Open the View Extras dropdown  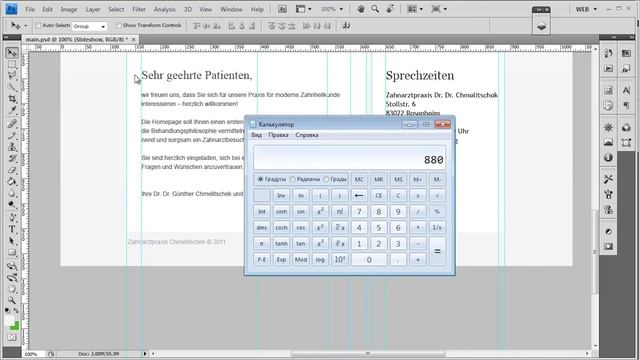(303, 9)
